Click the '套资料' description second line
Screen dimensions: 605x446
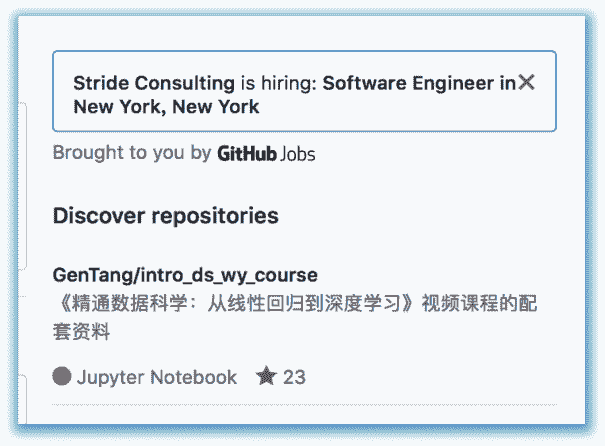point(81,331)
